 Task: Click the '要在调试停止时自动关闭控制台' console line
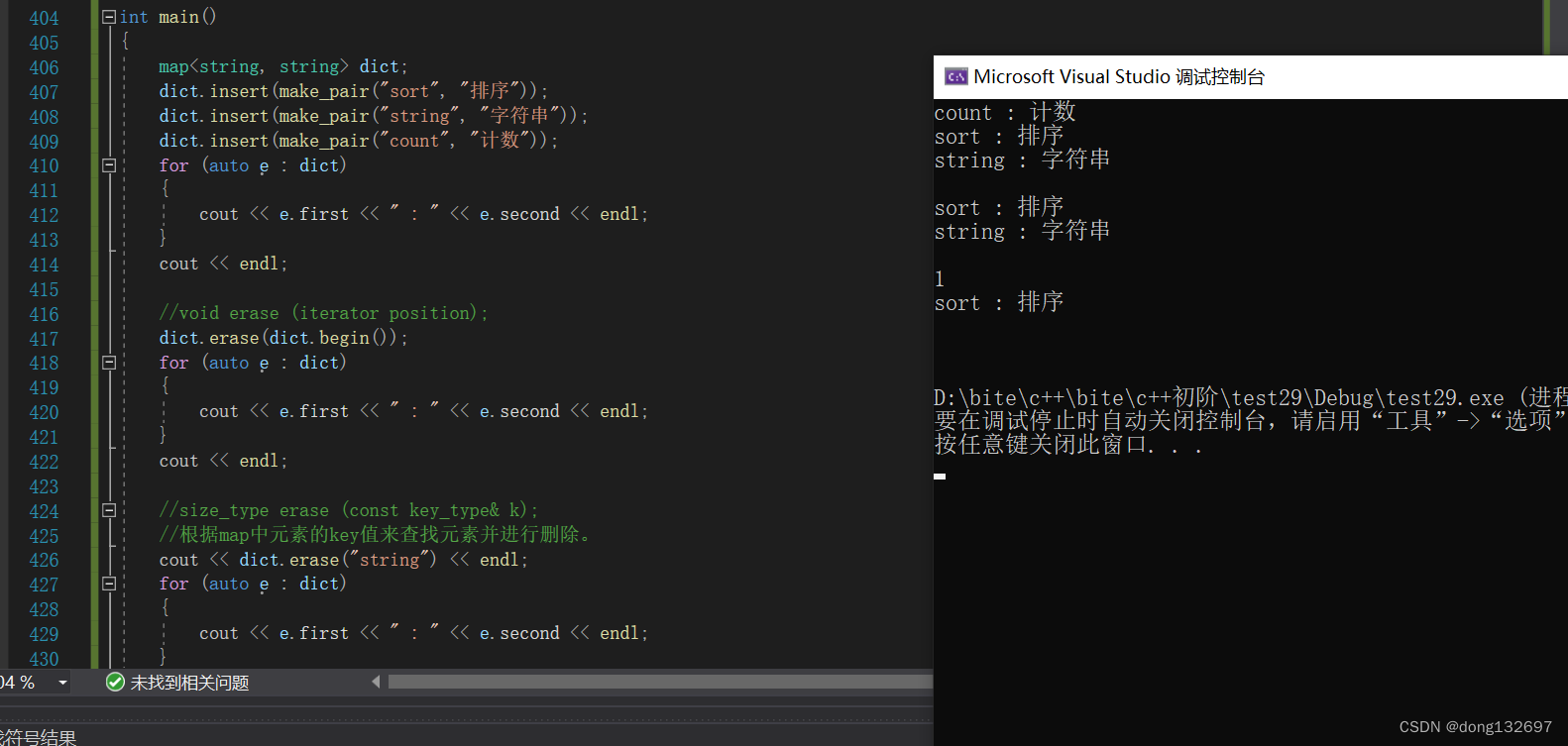pyautogui.click(x=1251, y=421)
